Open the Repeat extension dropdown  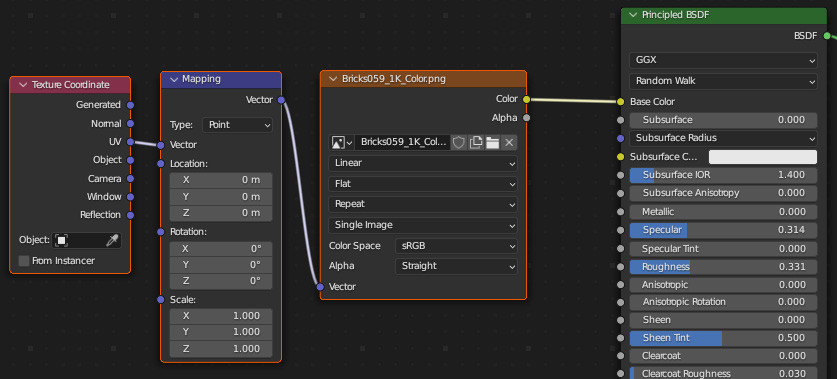point(423,204)
